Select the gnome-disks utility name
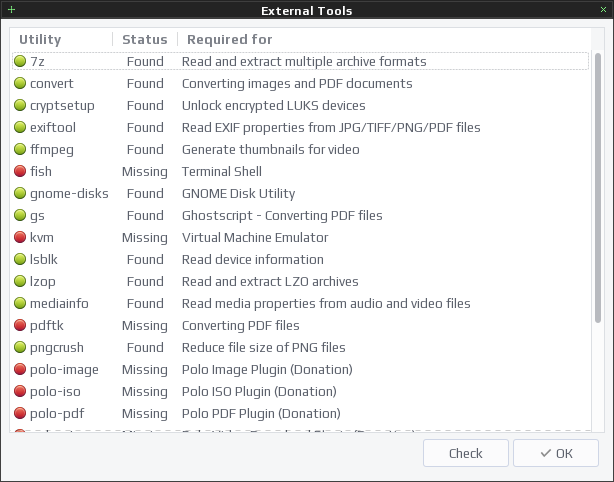 (x=69, y=193)
